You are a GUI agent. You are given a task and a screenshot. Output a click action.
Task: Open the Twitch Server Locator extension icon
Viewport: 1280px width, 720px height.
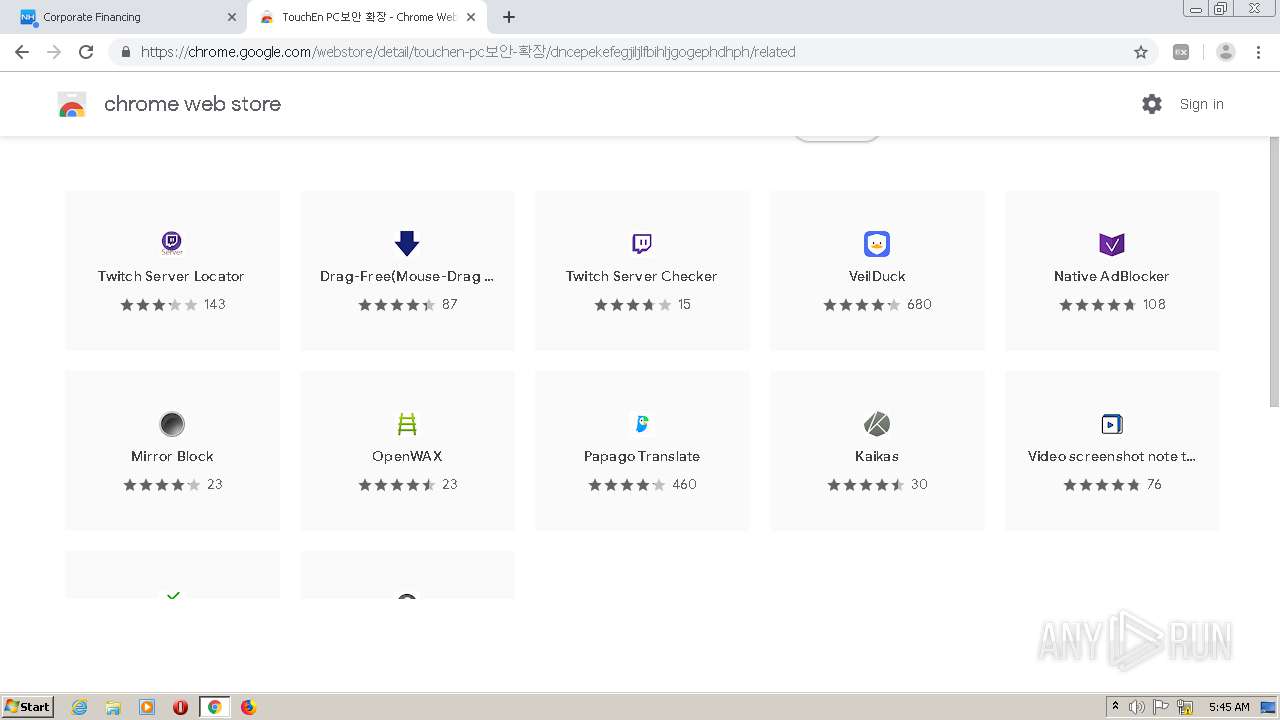tap(172, 243)
